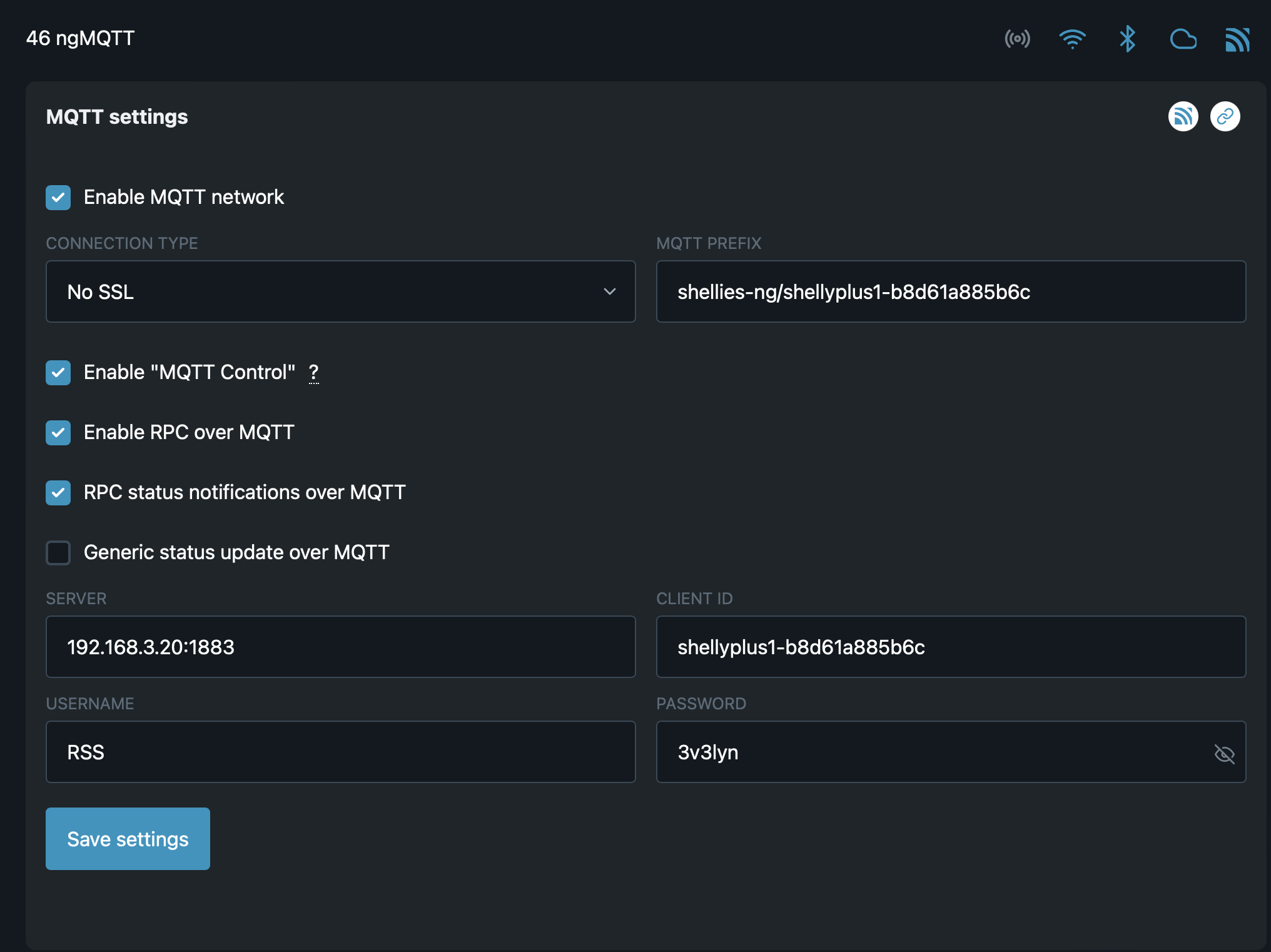Click the Client ID input field
This screenshot has height=952, width=1271.
(951, 647)
